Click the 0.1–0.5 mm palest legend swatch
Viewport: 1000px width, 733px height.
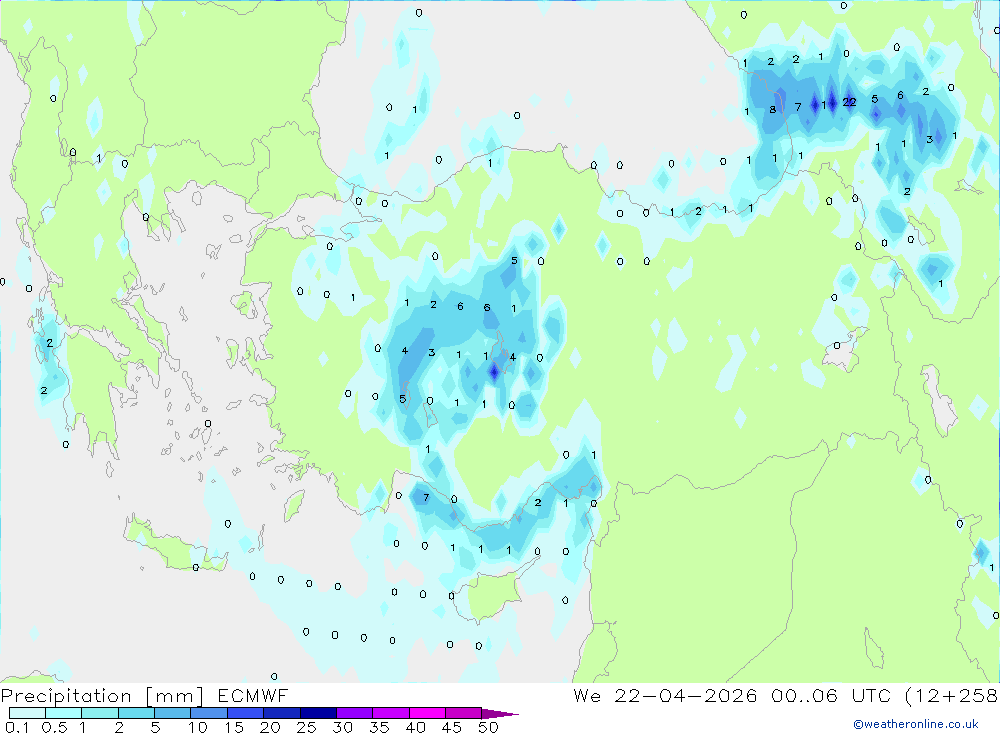click(27, 713)
